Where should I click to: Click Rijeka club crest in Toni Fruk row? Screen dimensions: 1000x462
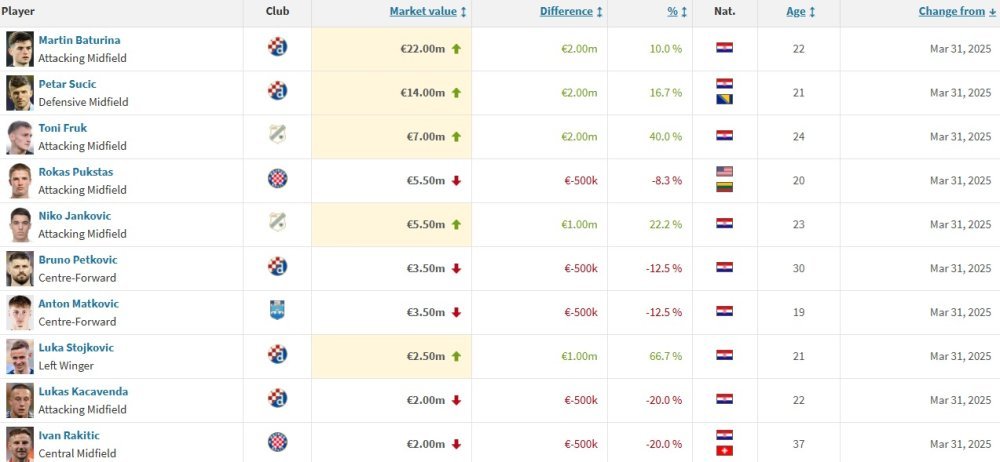277,135
